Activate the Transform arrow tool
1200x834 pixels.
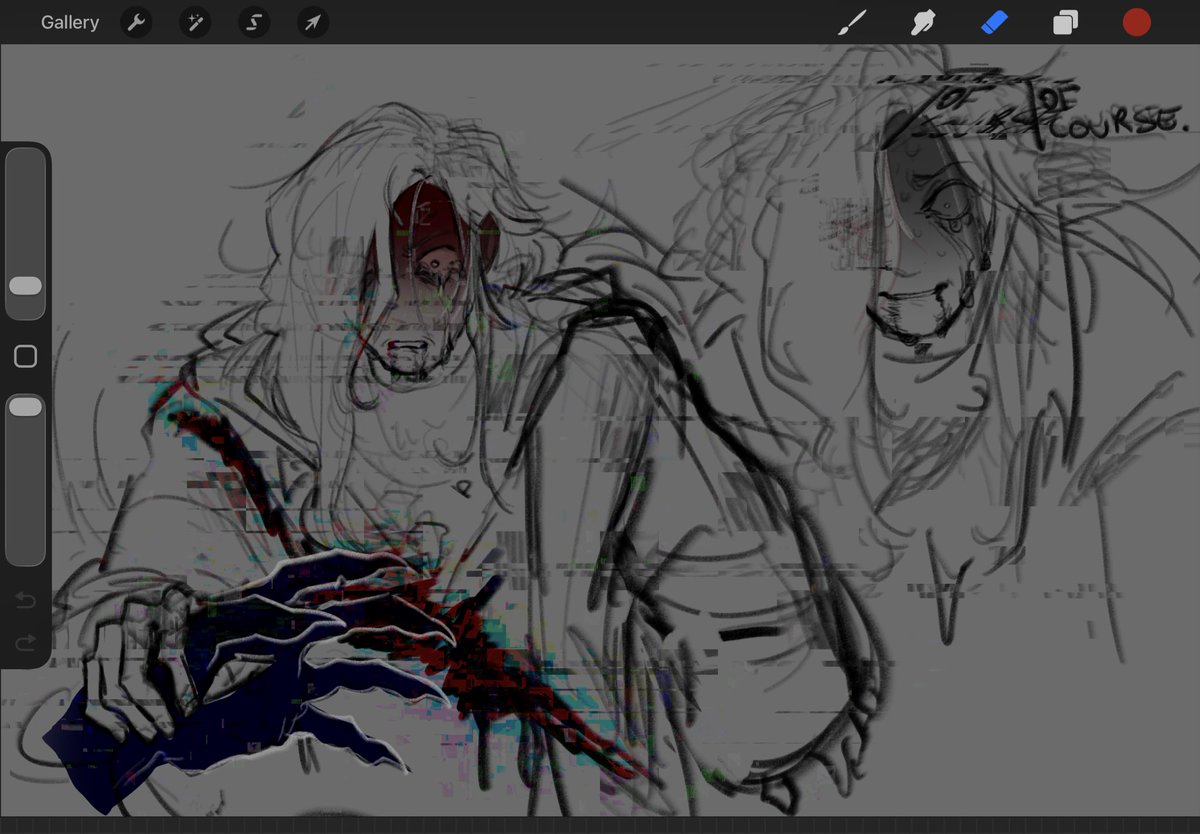click(x=313, y=22)
